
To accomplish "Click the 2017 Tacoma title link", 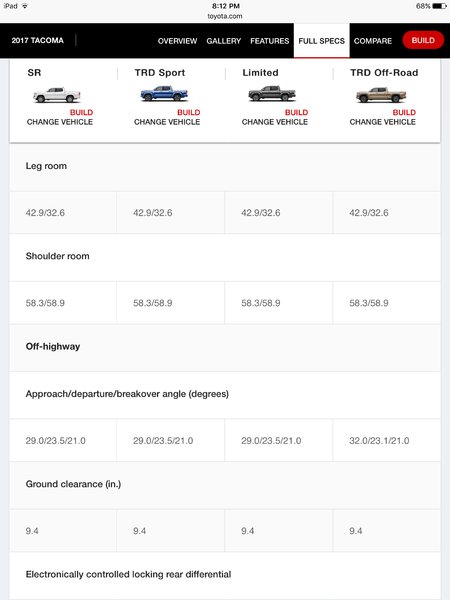I will coord(38,40).
